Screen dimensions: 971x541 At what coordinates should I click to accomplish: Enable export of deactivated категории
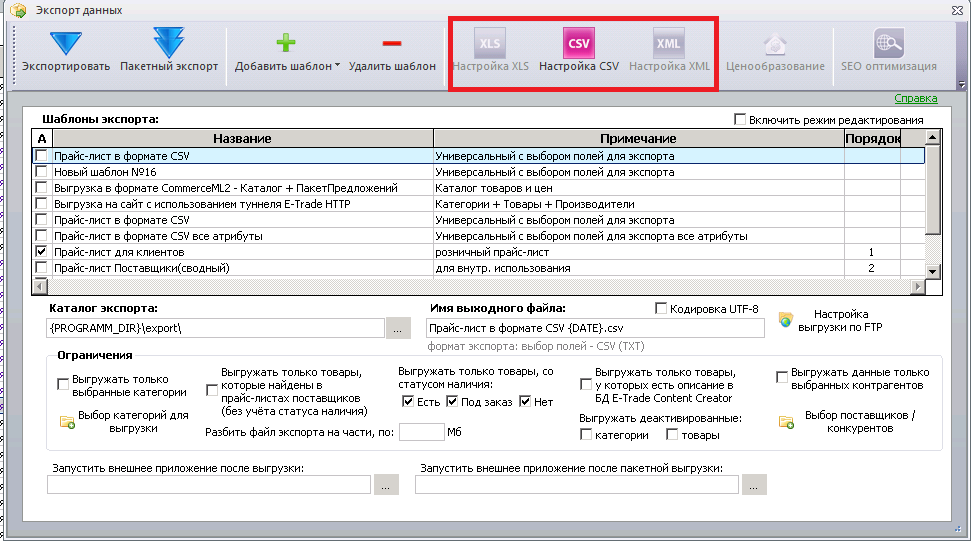[x=586, y=435]
